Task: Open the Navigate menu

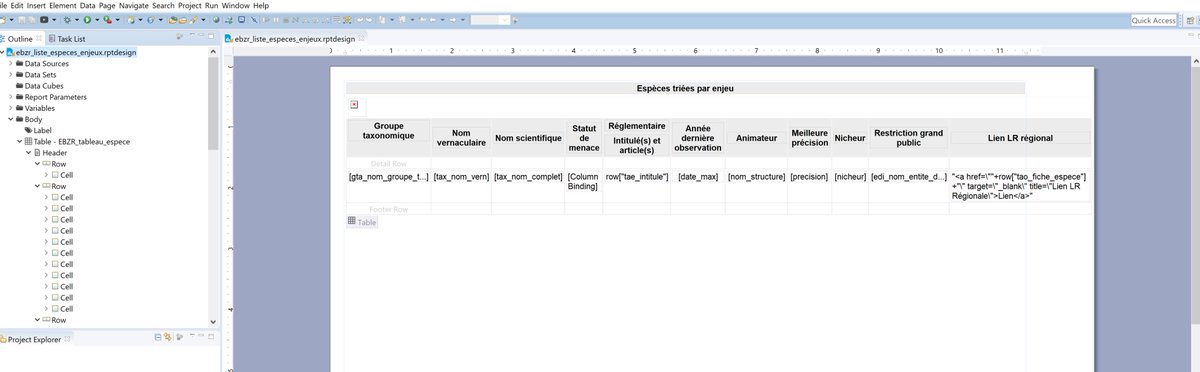Action: 135,5
